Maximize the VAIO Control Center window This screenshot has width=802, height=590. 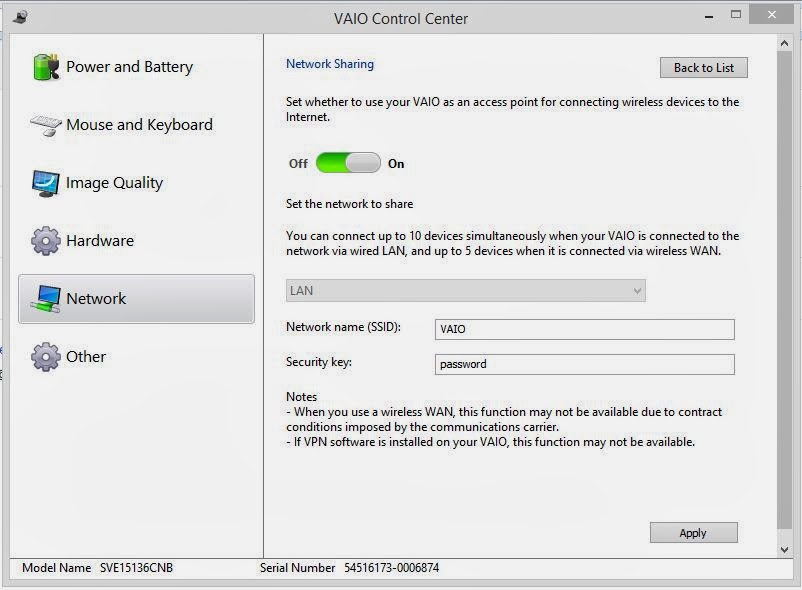click(736, 15)
